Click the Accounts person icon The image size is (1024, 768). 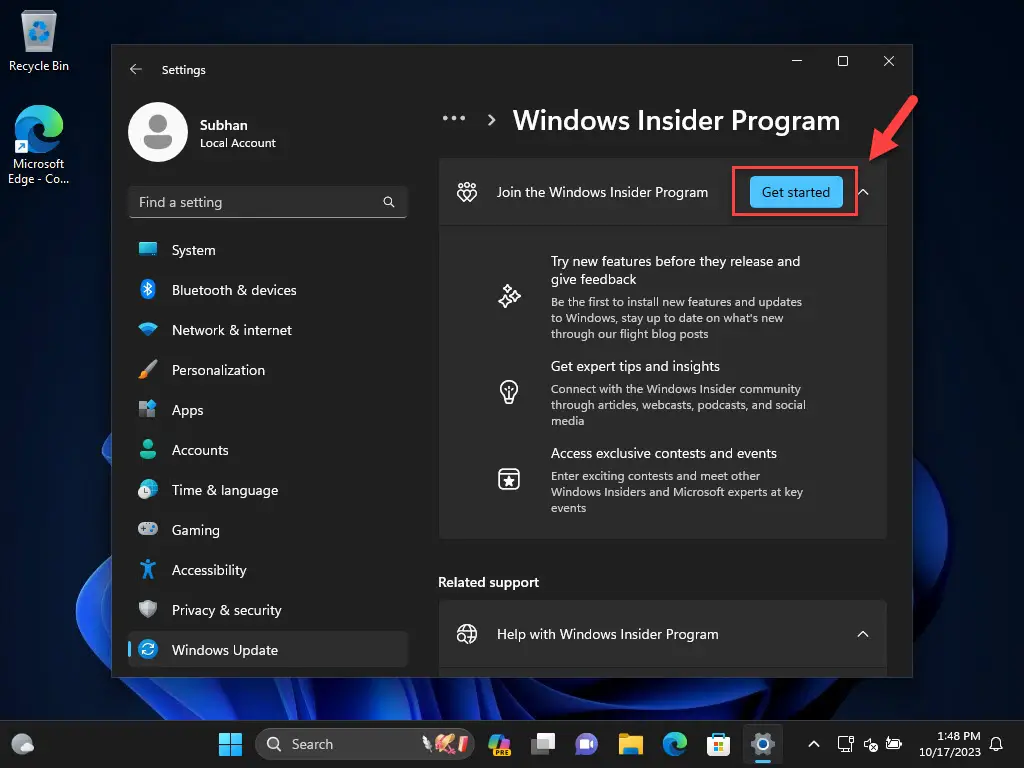point(148,449)
